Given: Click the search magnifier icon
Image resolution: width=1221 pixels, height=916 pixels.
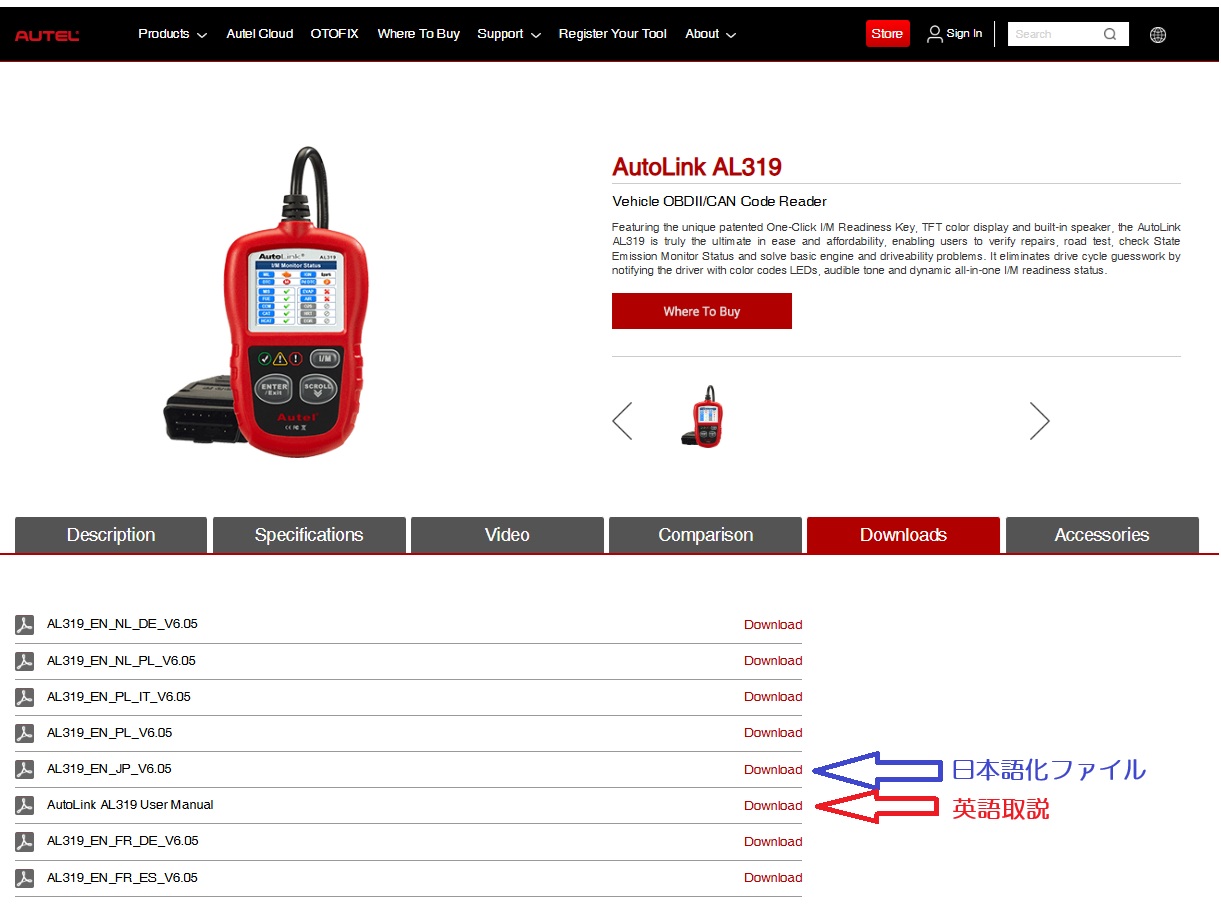Looking at the screenshot, I should (x=1110, y=34).
